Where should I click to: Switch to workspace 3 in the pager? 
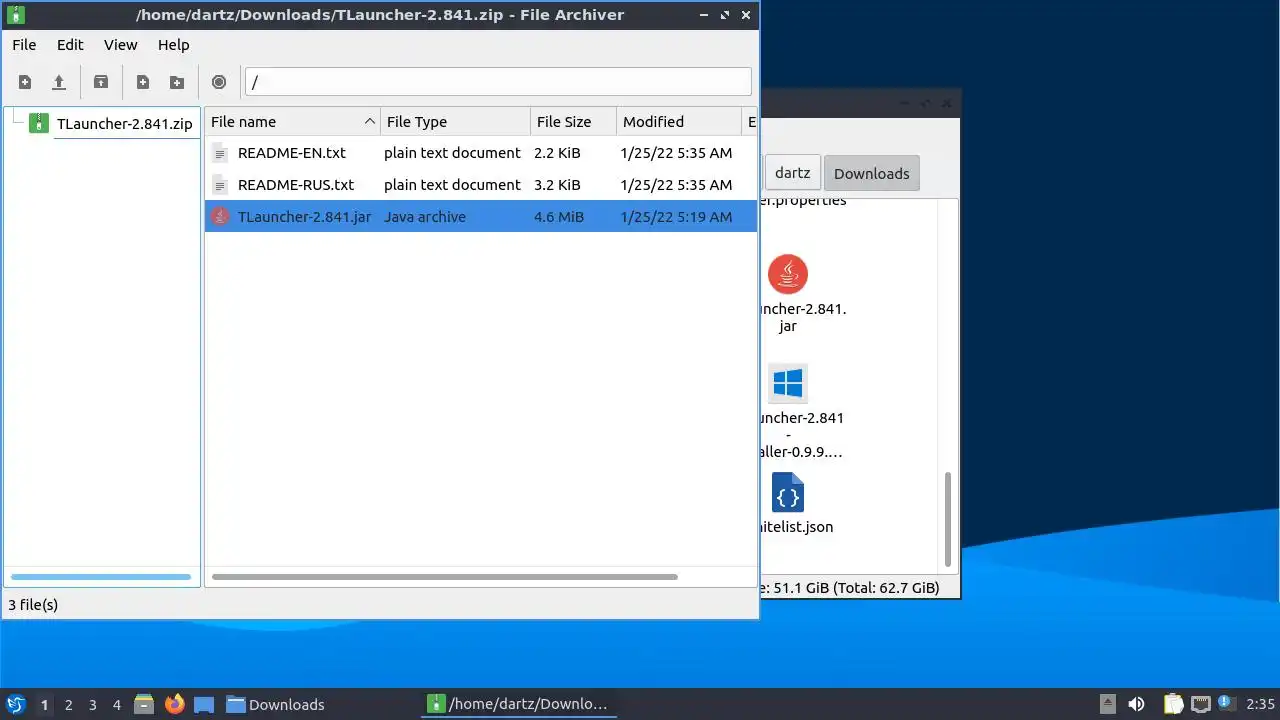click(x=92, y=705)
